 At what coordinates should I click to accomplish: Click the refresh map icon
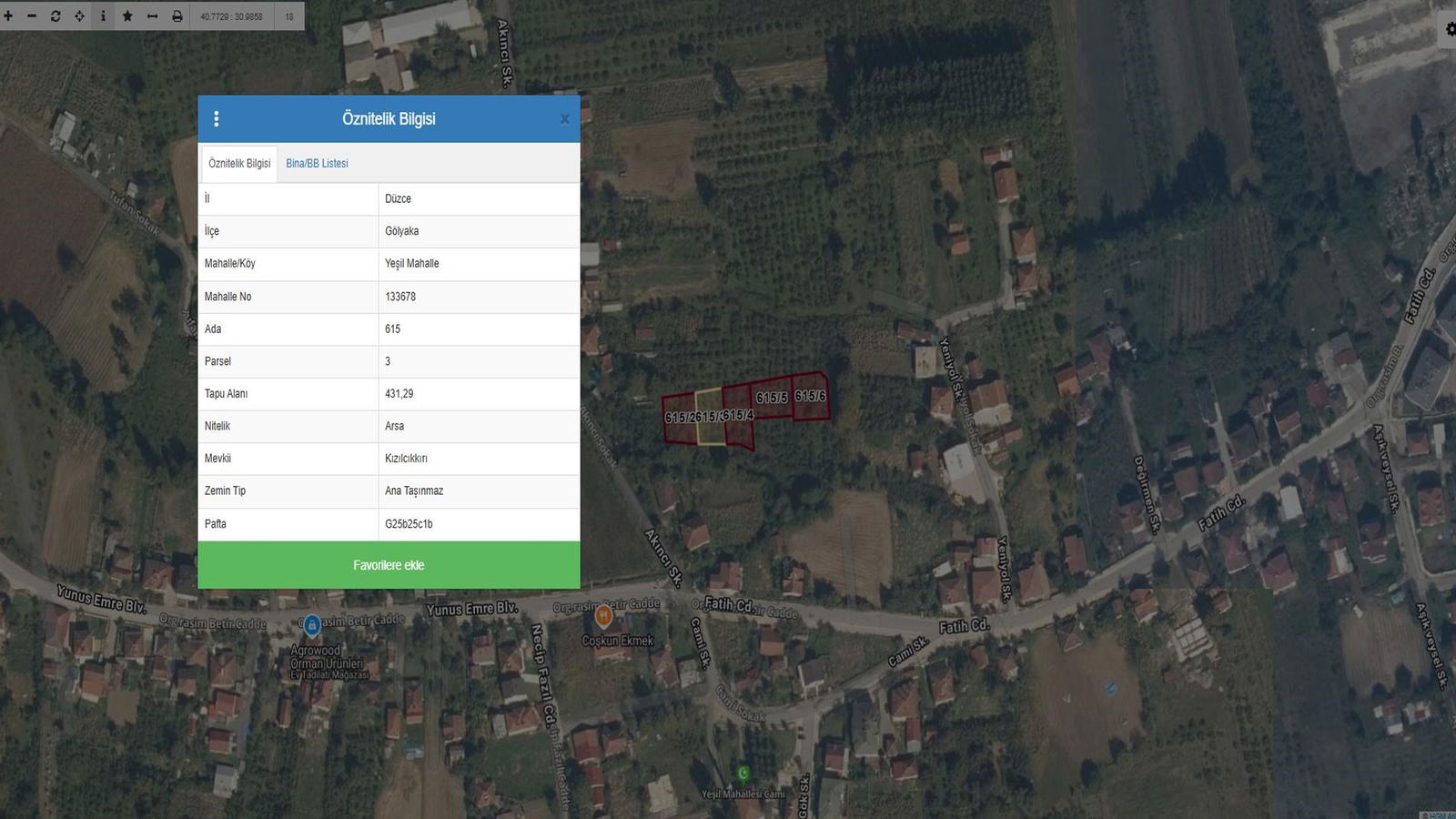click(x=56, y=16)
